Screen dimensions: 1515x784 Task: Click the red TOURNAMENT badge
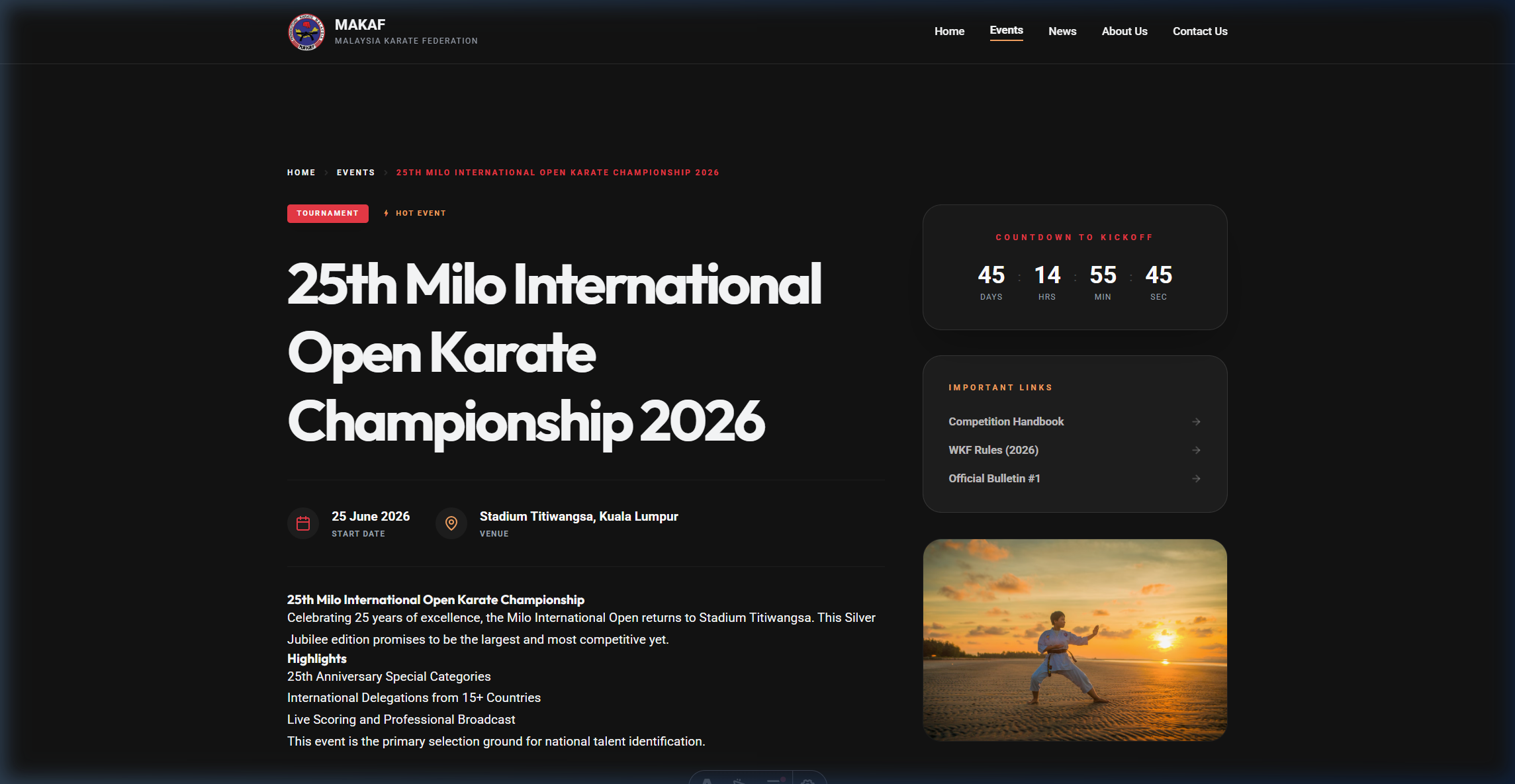coord(328,213)
